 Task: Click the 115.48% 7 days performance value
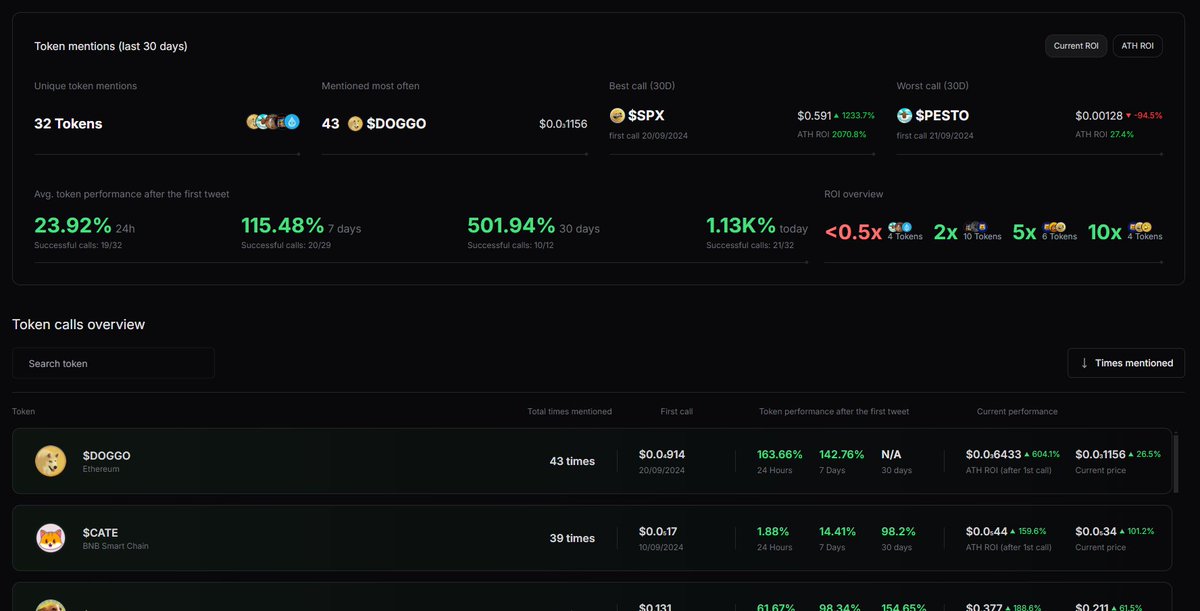[x=283, y=225]
